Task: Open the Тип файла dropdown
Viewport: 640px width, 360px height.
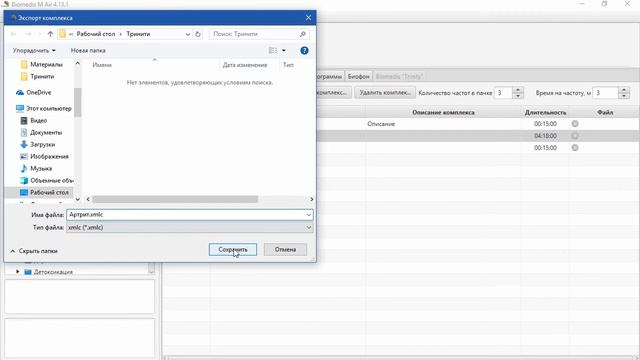Action: [190, 227]
